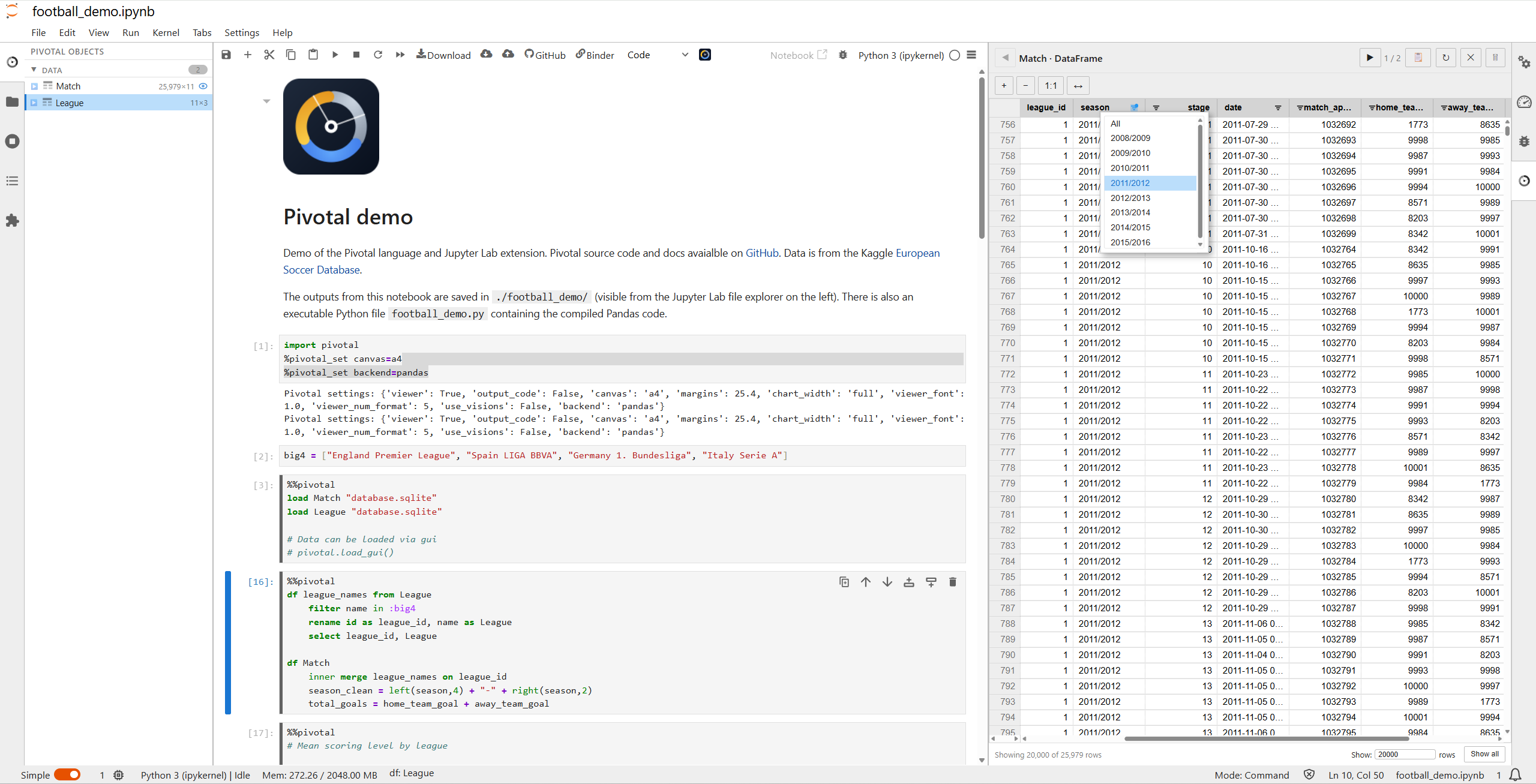
Task: Insert a cell above cell 16
Action: pos(909,582)
